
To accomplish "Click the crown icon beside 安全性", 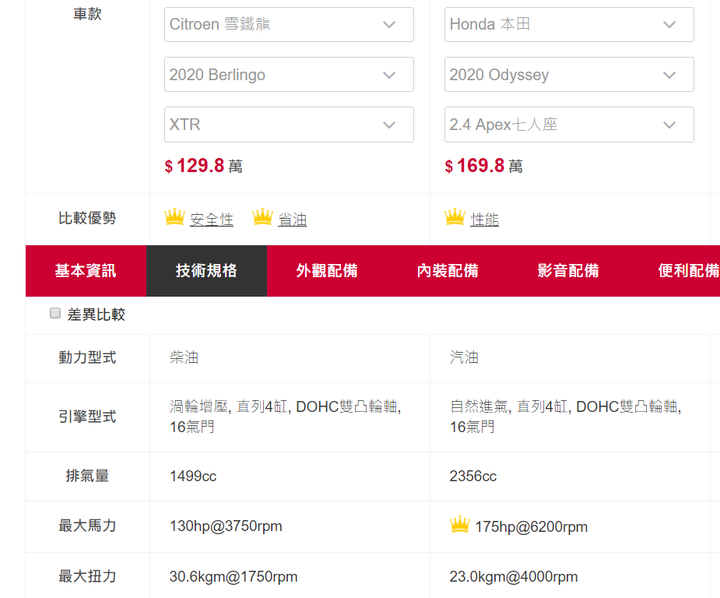I will (174, 217).
